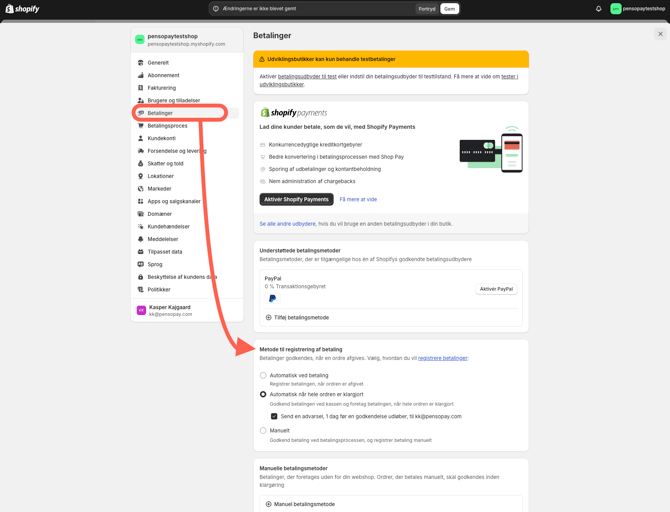Click the Sprog language icon
The height and width of the screenshot is (512, 670).
click(x=141, y=264)
